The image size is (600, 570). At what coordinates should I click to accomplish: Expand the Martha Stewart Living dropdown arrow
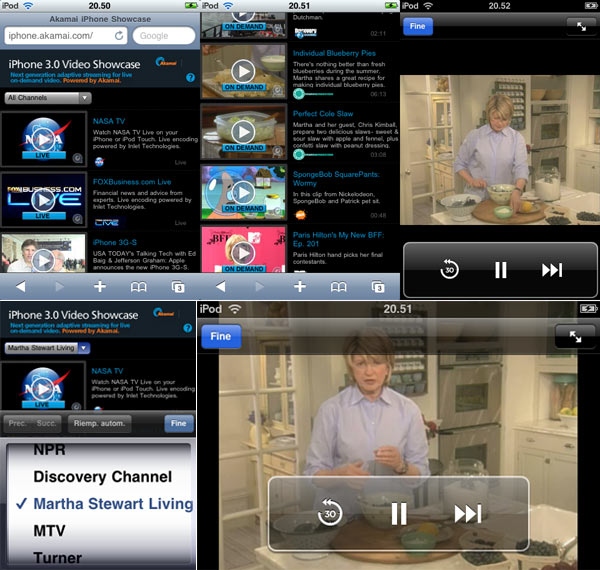(x=83, y=348)
